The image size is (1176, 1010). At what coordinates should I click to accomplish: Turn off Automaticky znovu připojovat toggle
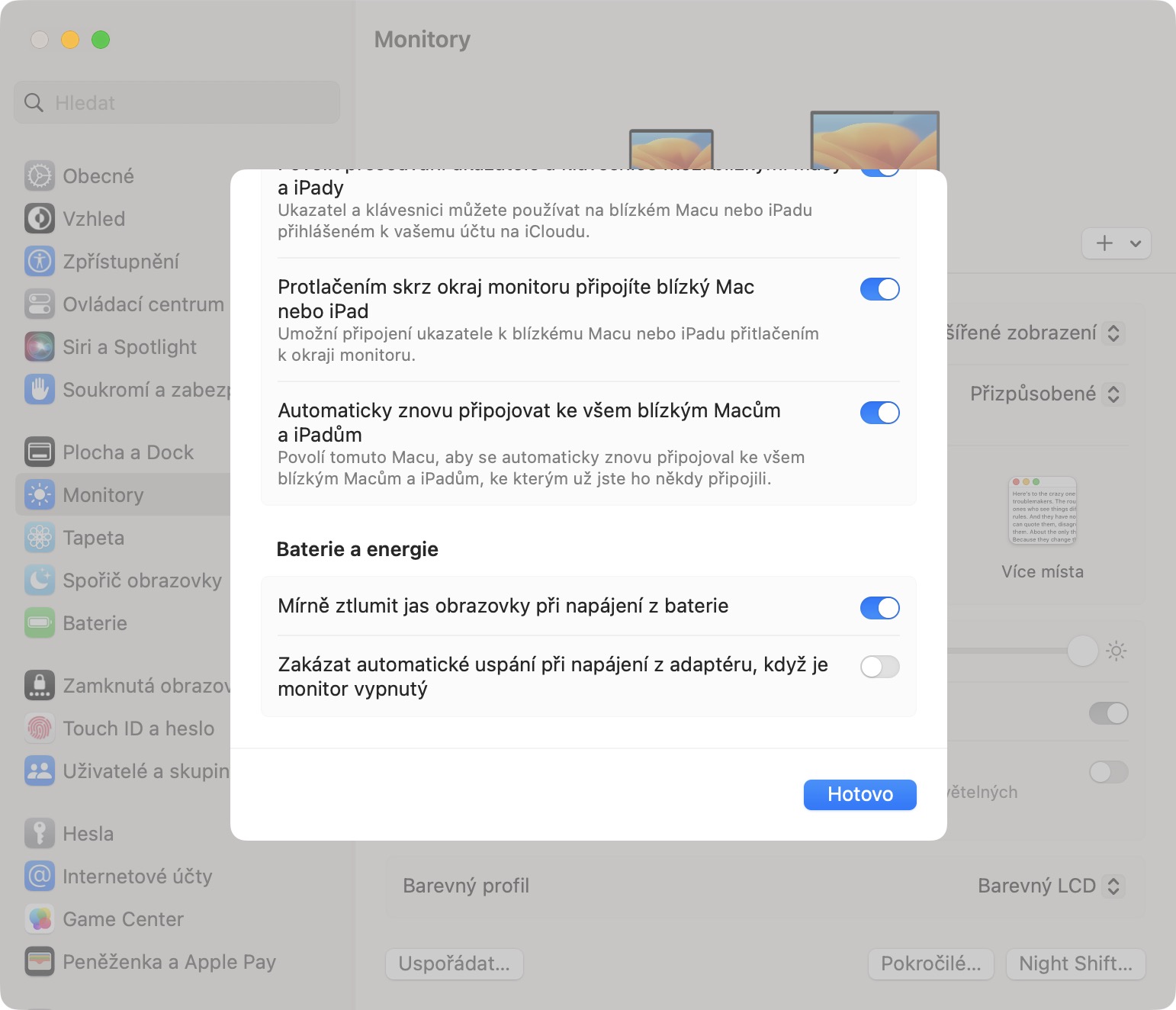879,413
